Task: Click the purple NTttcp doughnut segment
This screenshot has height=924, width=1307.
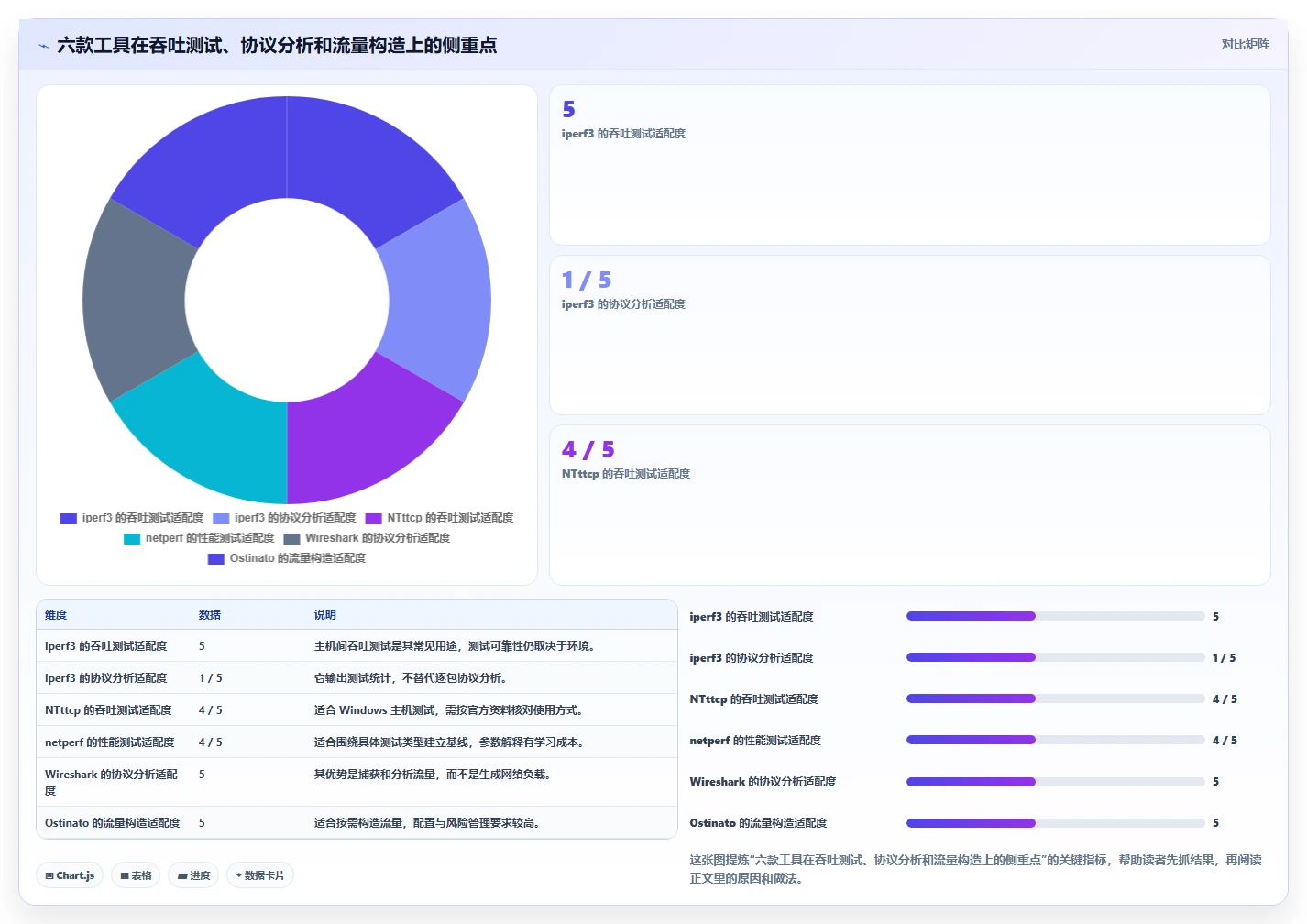Action: coord(358,427)
